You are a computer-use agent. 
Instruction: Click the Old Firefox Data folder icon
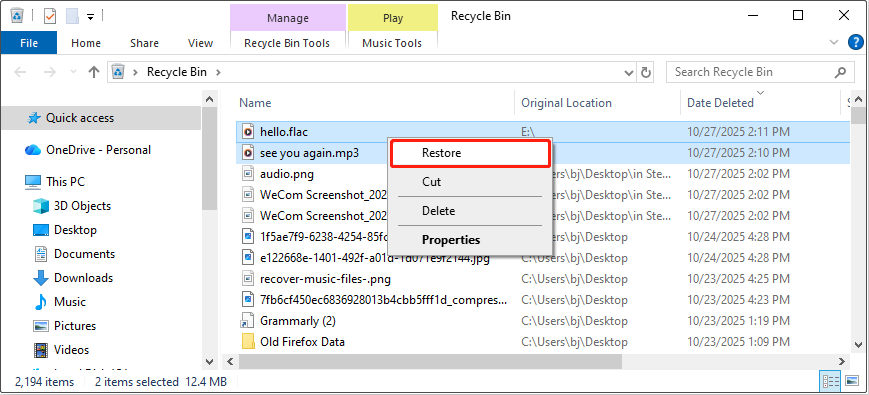(x=248, y=341)
